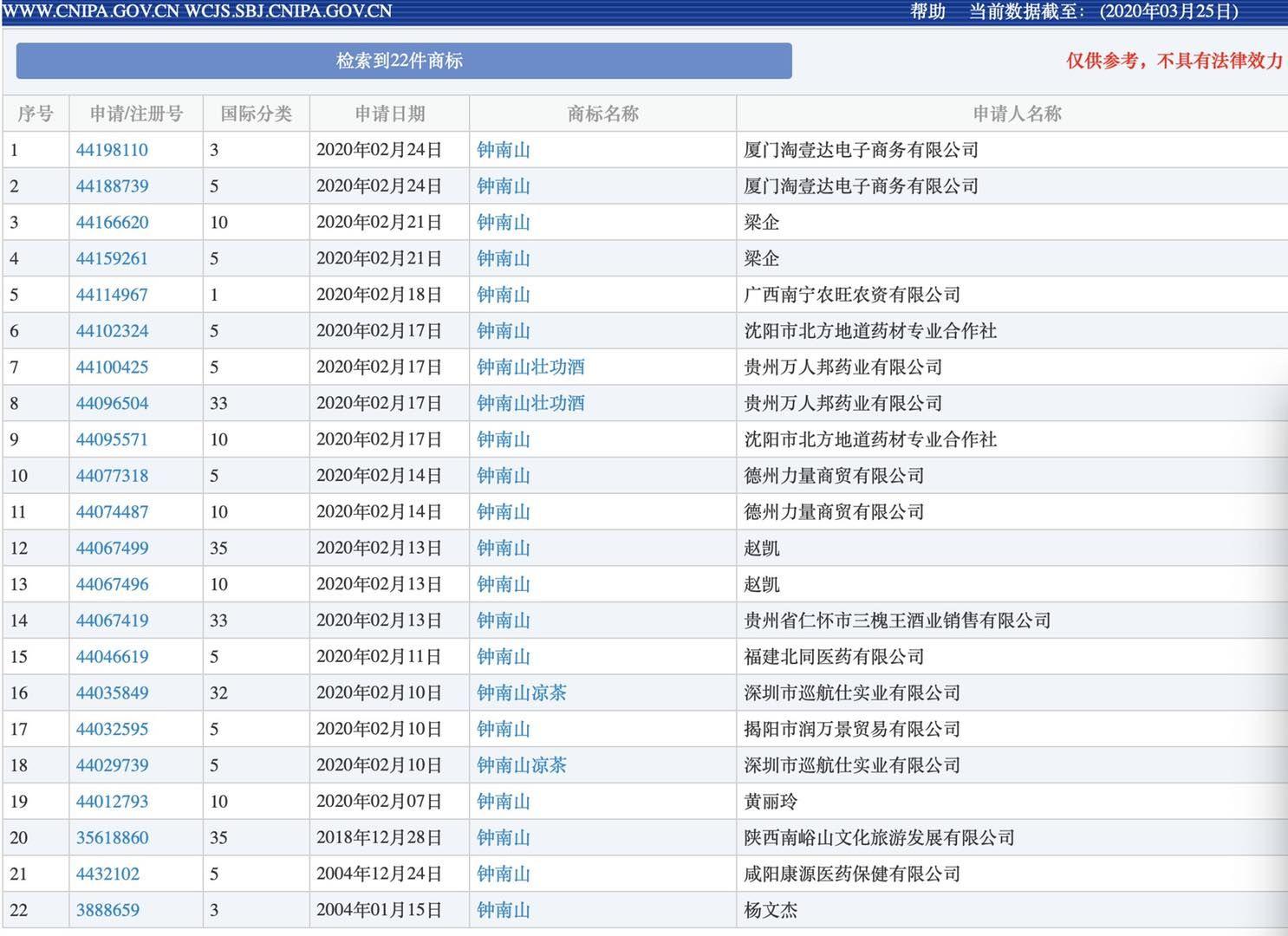Click the 商标名称 column header
Viewport: 1288px width, 936px height.
(602, 114)
